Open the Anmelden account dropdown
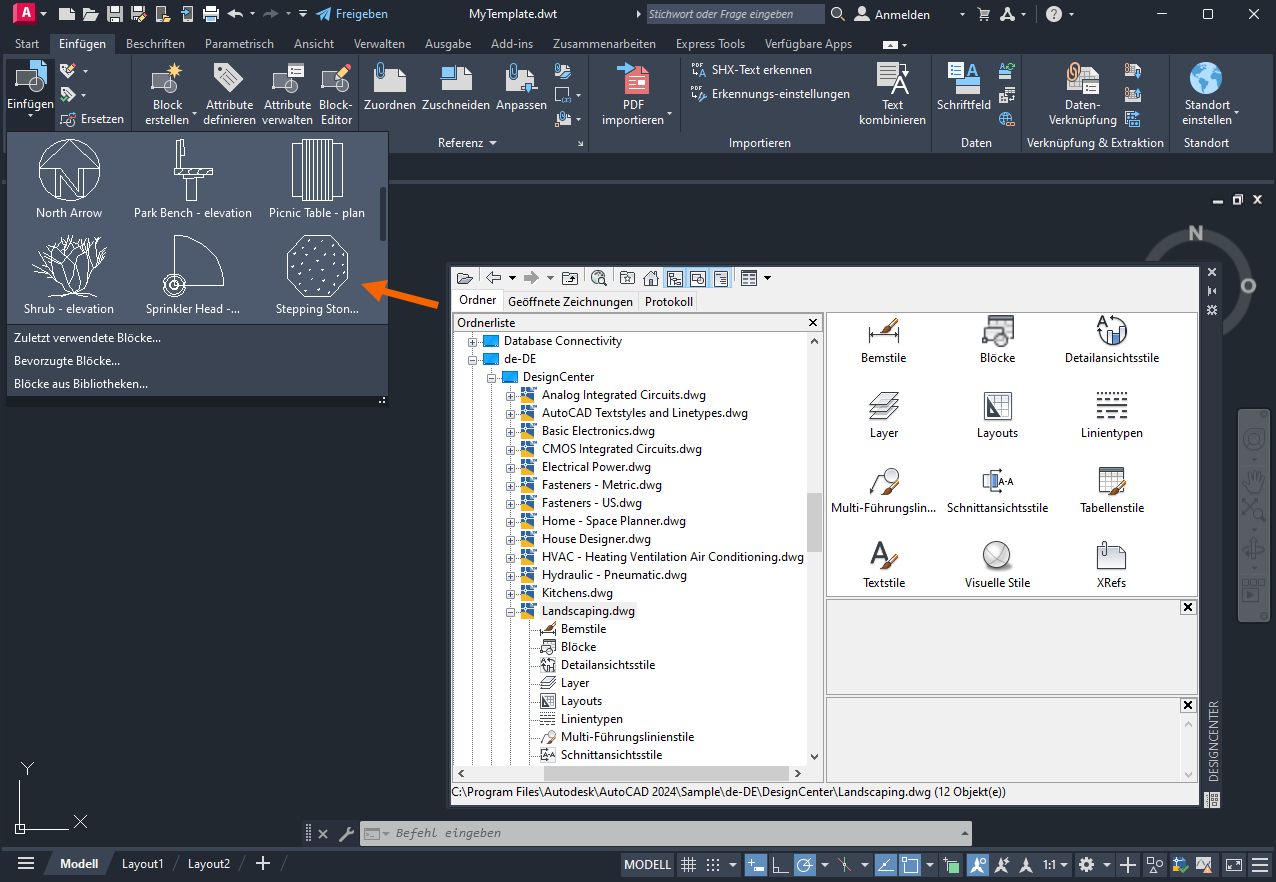The width and height of the screenshot is (1276, 882). [x=962, y=14]
